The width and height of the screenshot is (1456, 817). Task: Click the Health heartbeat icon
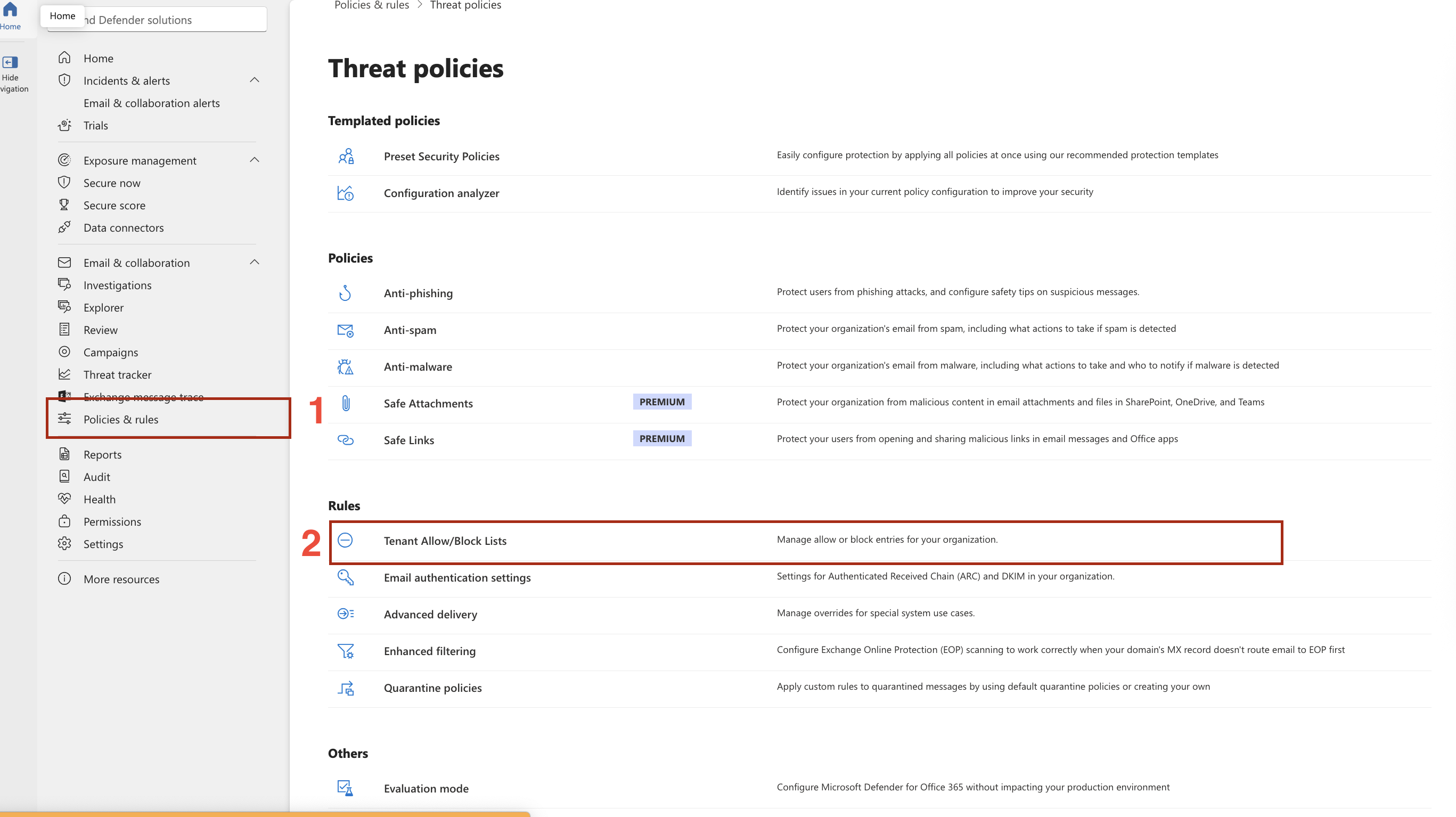64,499
